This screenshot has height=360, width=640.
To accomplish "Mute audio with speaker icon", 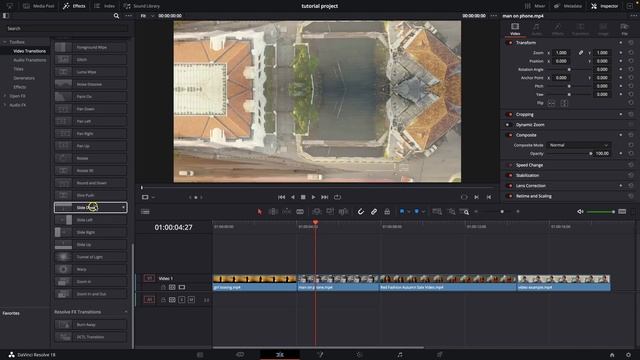I will pos(580,211).
